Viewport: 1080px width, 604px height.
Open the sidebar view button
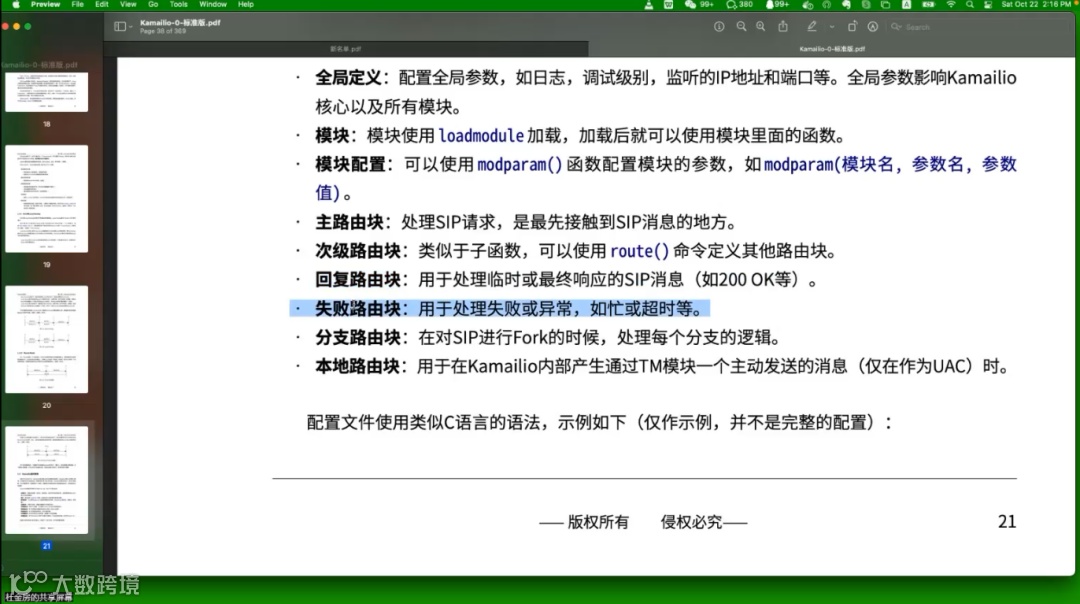coord(120,27)
